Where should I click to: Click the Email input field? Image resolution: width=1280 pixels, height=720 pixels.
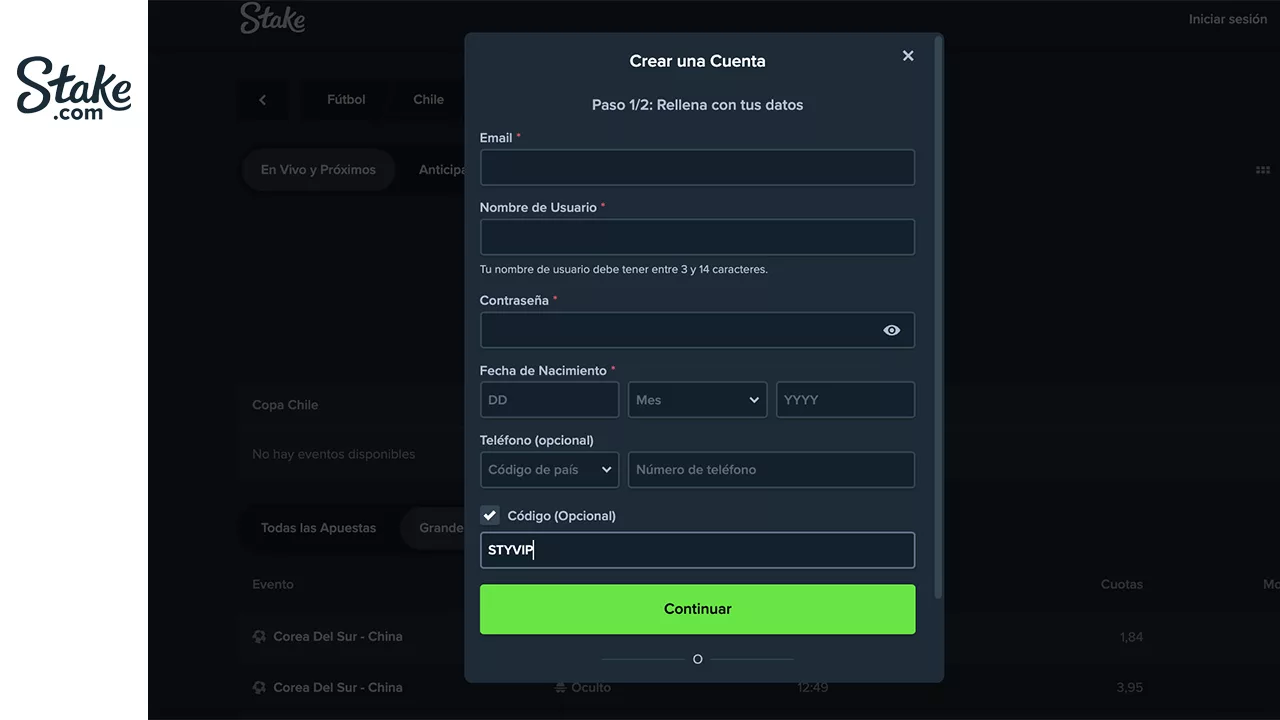(697, 167)
